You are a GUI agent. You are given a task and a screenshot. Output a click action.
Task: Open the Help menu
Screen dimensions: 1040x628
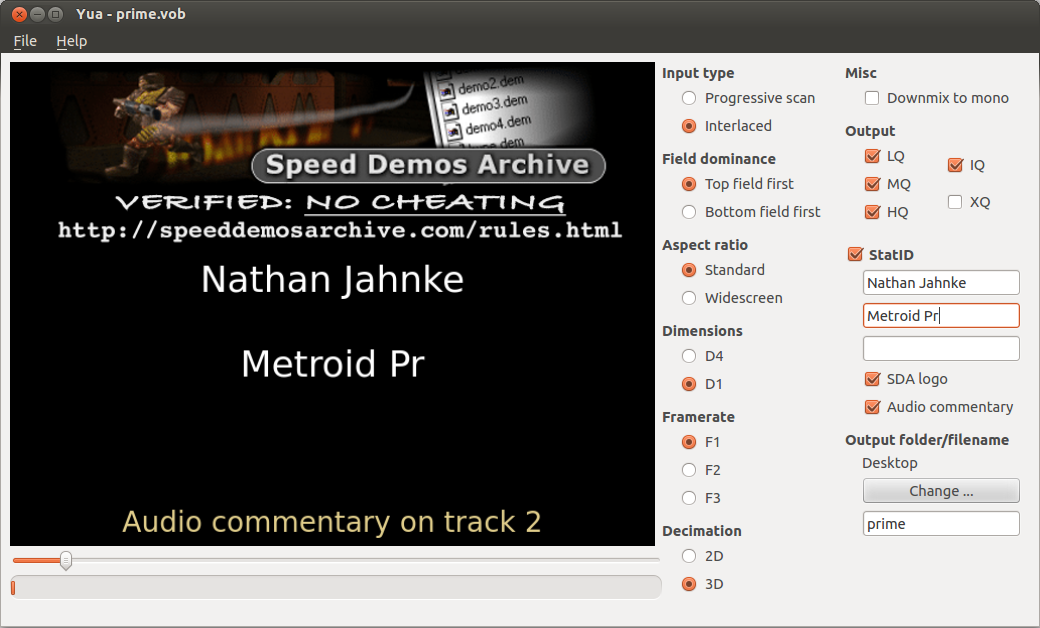tap(72, 41)
